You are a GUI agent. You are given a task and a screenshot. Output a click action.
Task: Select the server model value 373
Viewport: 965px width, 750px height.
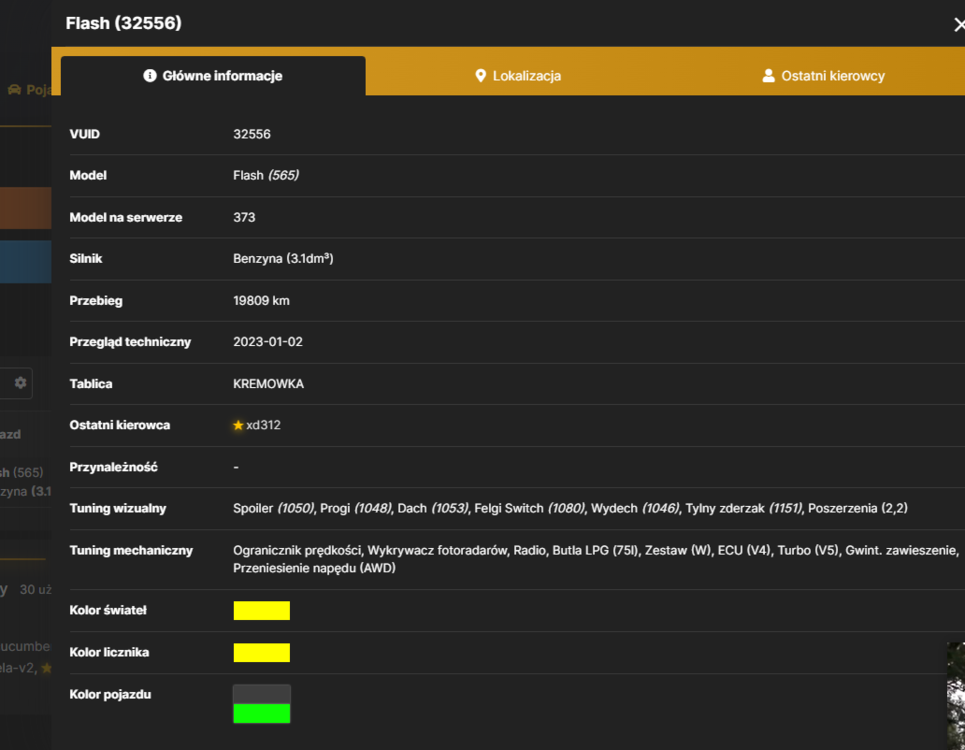coord(244,217)
